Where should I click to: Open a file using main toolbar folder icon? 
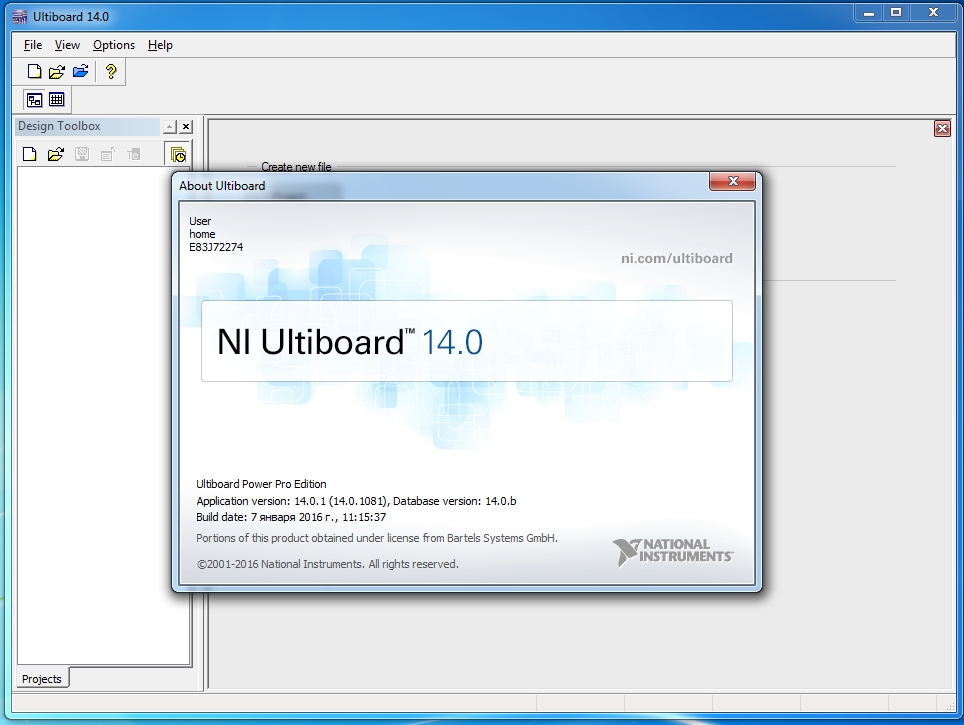pyautogui.click(x=57, y=71)
